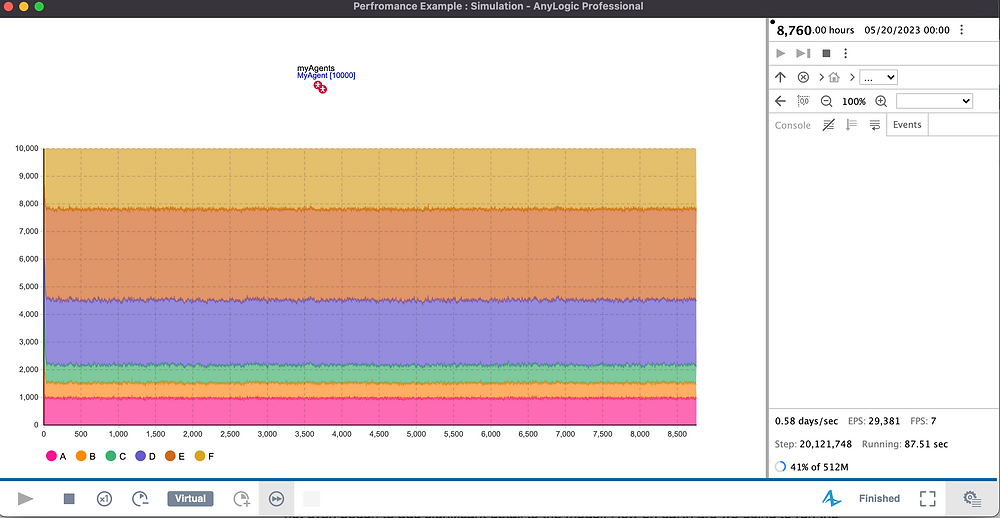
Task: Click the 10,000 y-axis label
Action: [27, 149]
